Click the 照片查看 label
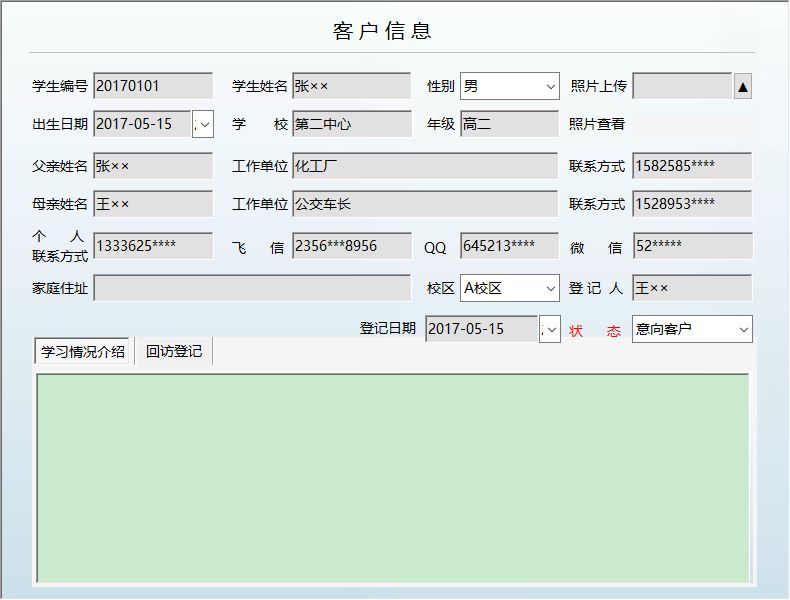790x600 pixels. pyautogui.click(x=597, y=124)
